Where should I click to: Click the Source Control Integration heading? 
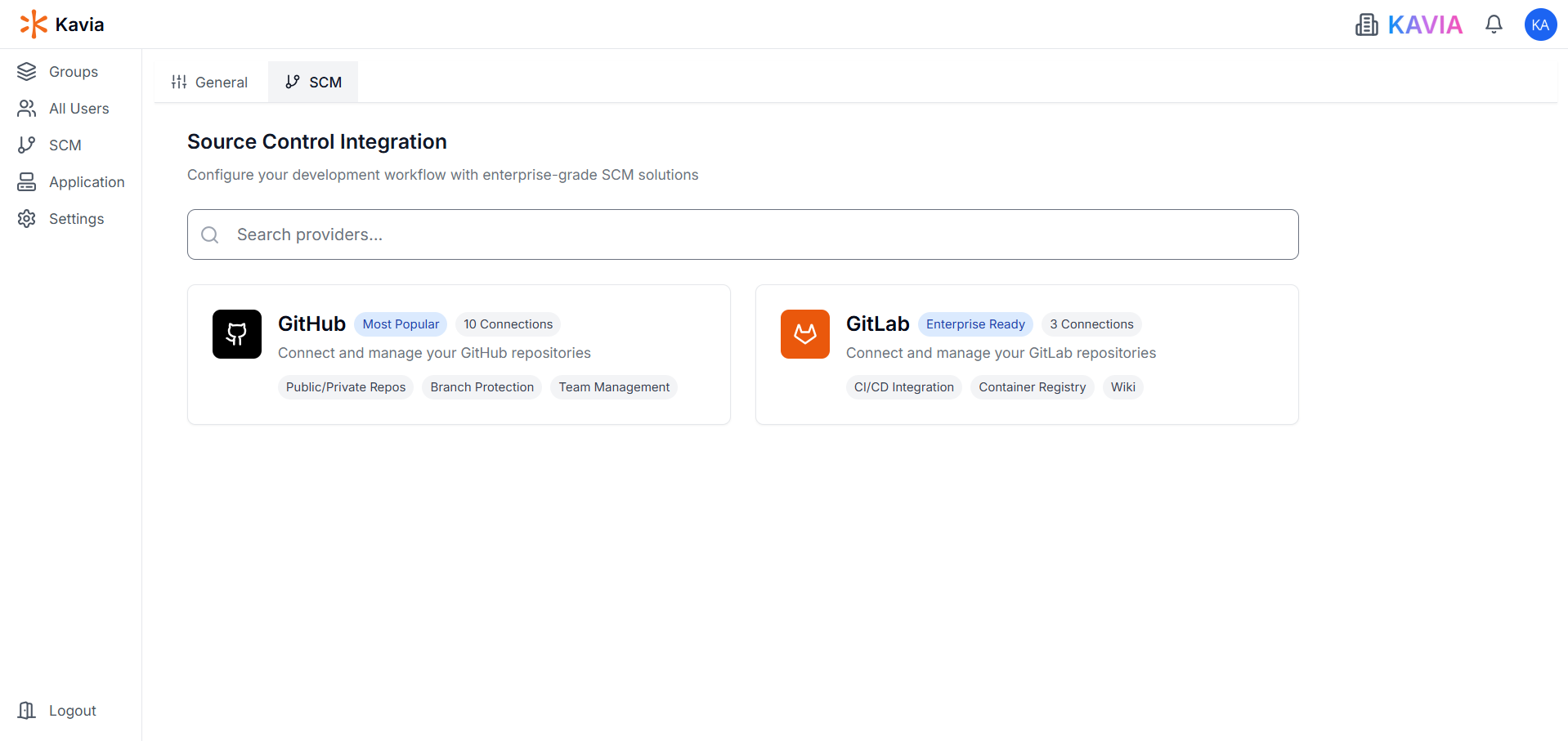coord(317,141)
